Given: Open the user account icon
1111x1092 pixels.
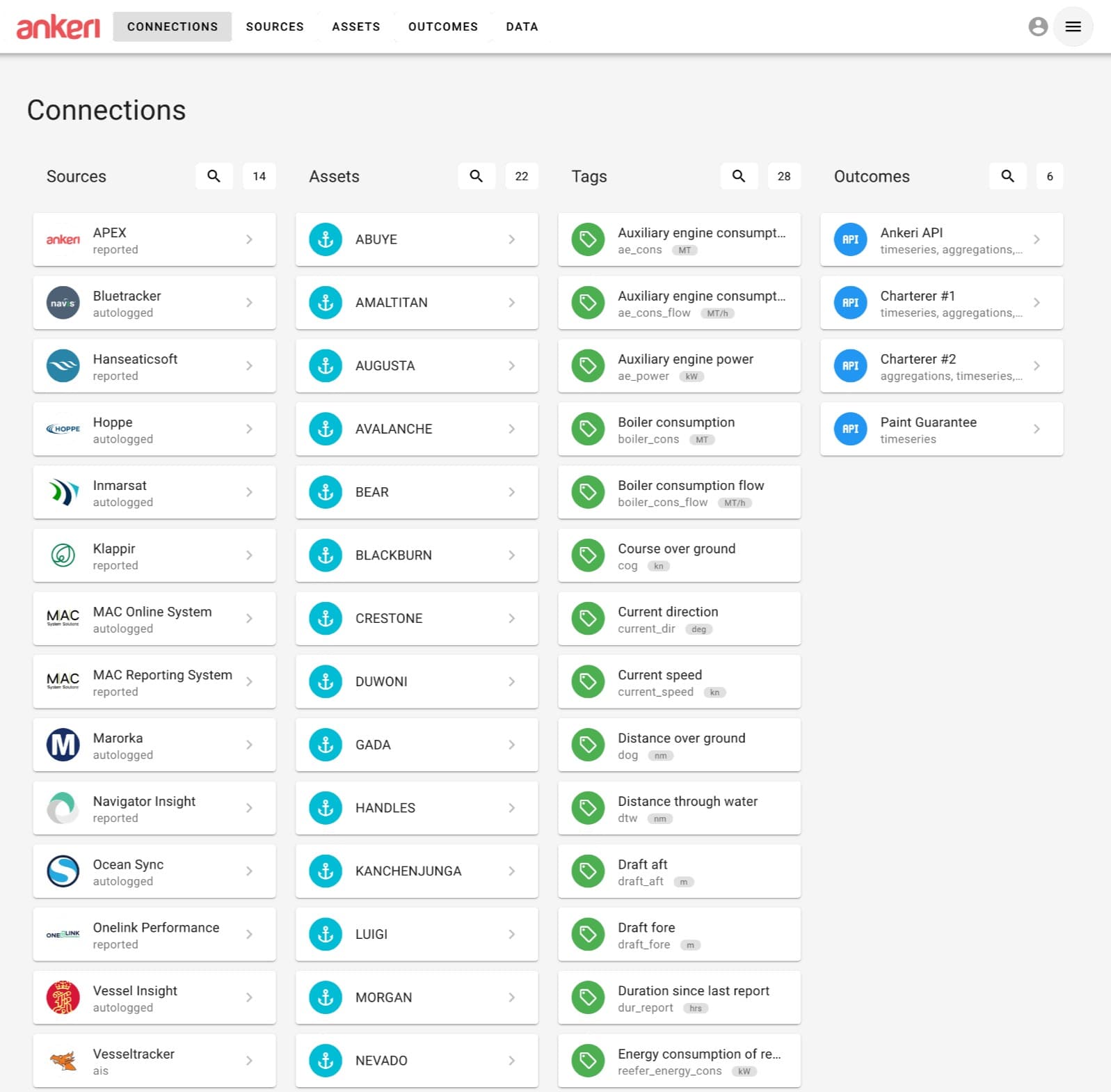Looking at the screenshot, I should (1038, 26).
